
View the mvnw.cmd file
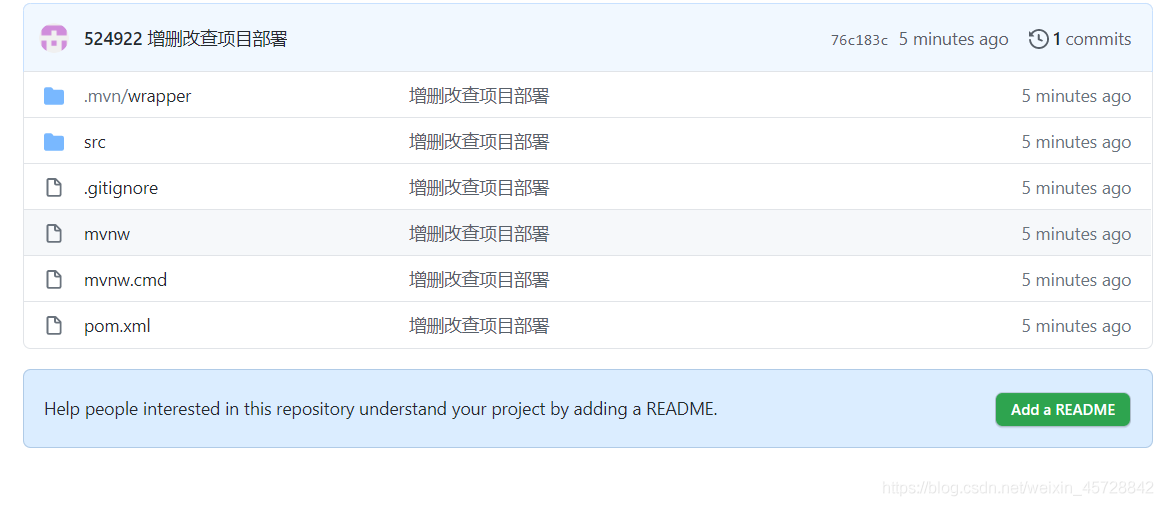[x=125, y=280]
